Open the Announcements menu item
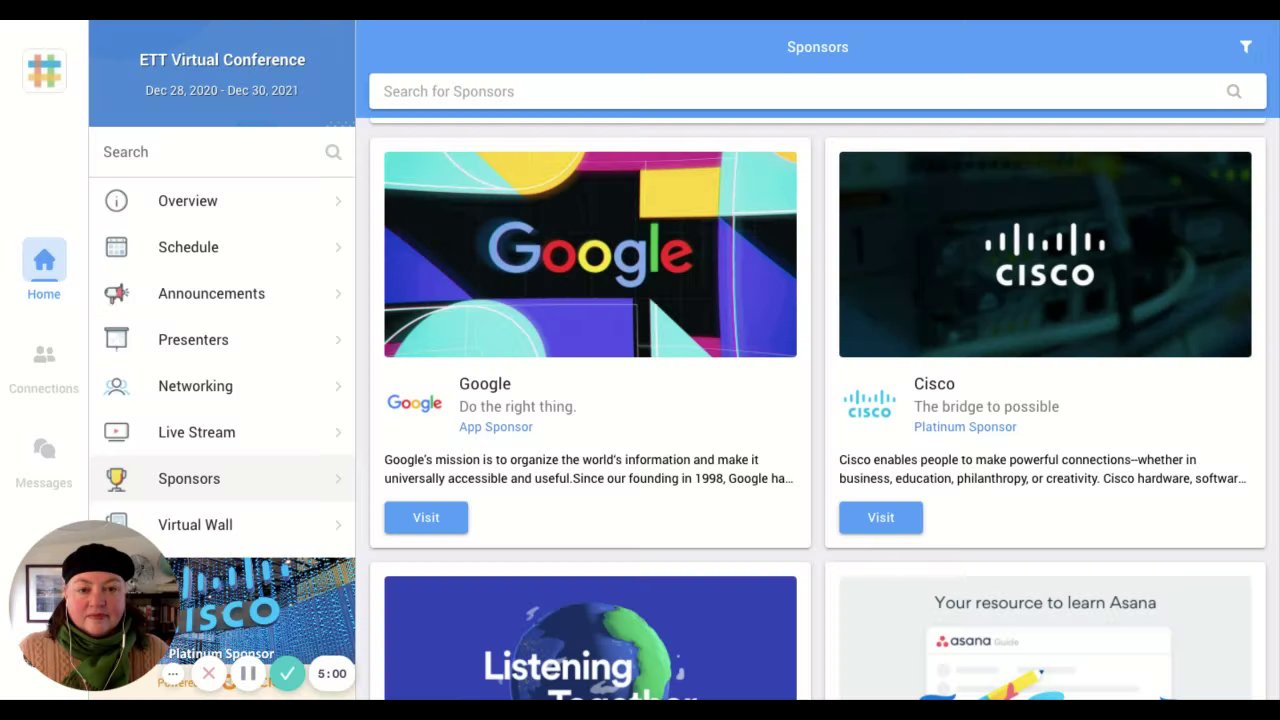 [222, 293]
